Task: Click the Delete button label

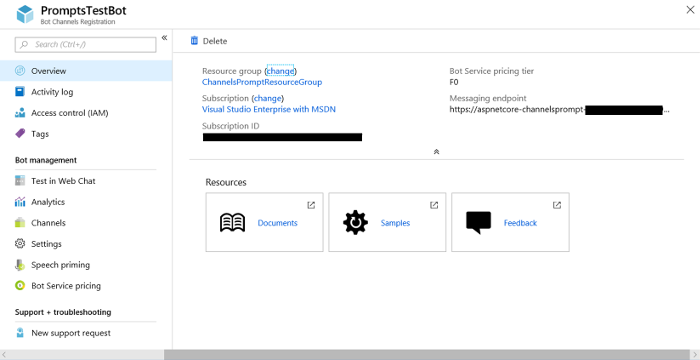Action: point(215,41)
